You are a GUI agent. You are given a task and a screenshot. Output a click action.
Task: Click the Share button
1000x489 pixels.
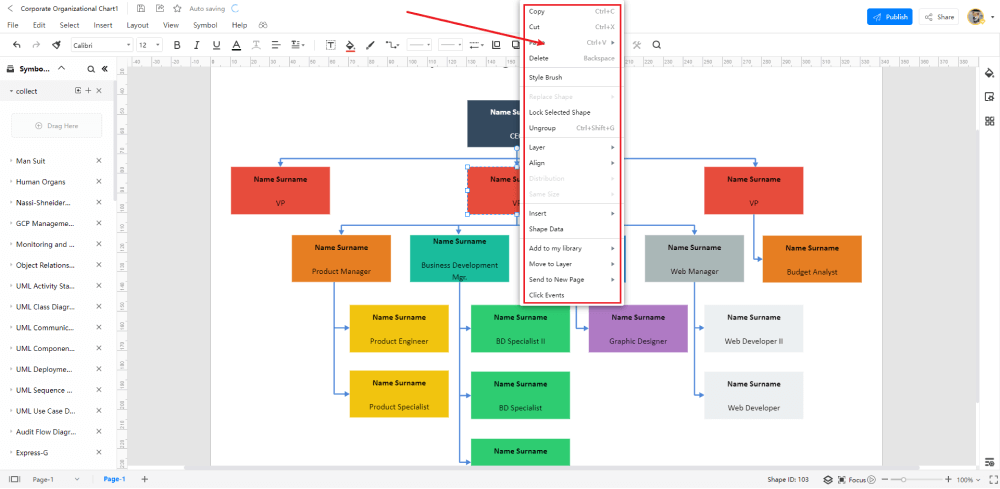[939, 17]
